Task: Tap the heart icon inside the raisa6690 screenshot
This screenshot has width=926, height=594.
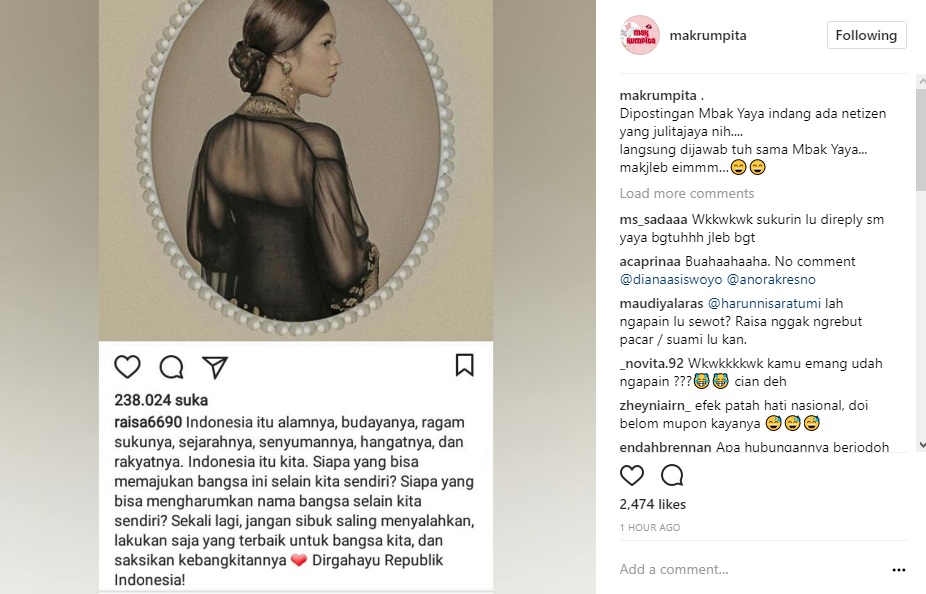Action: click(128, 367)
